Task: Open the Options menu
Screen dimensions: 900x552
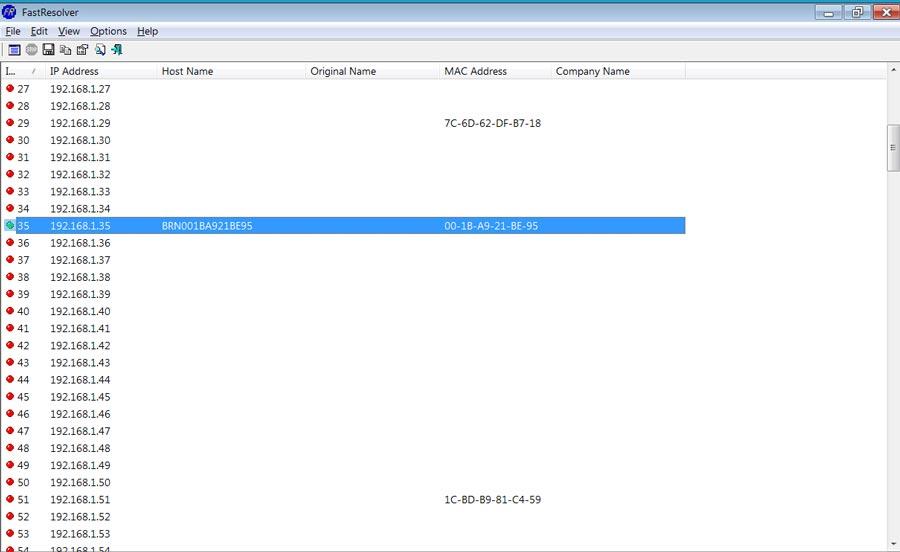Action: 108,32
